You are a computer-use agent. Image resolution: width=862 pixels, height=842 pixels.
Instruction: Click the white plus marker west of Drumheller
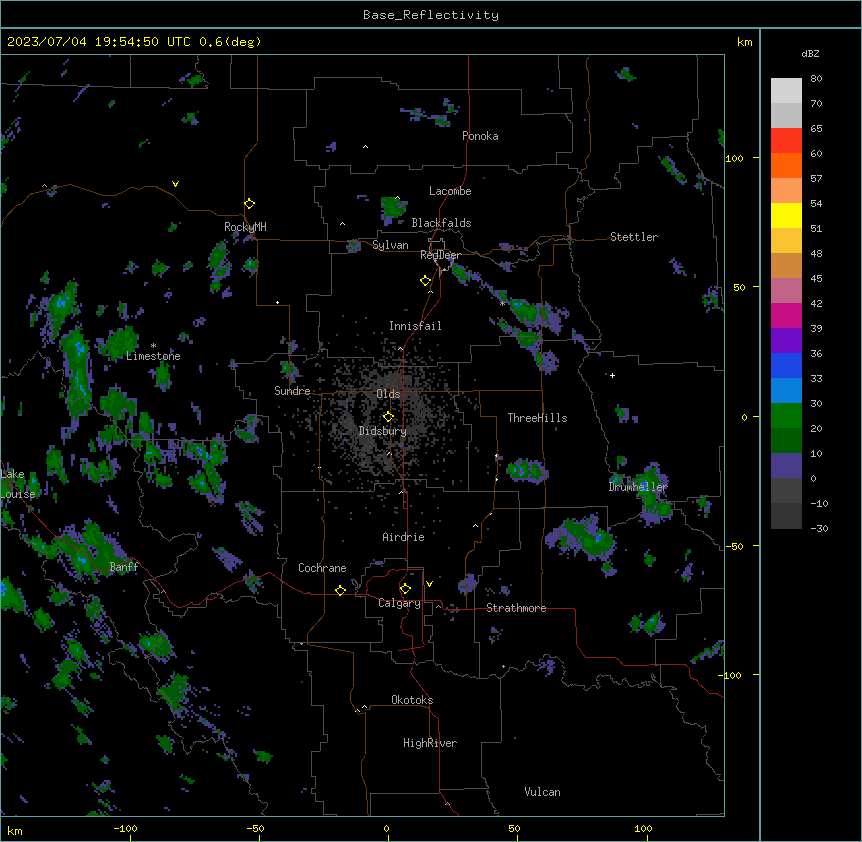point(612,375)
